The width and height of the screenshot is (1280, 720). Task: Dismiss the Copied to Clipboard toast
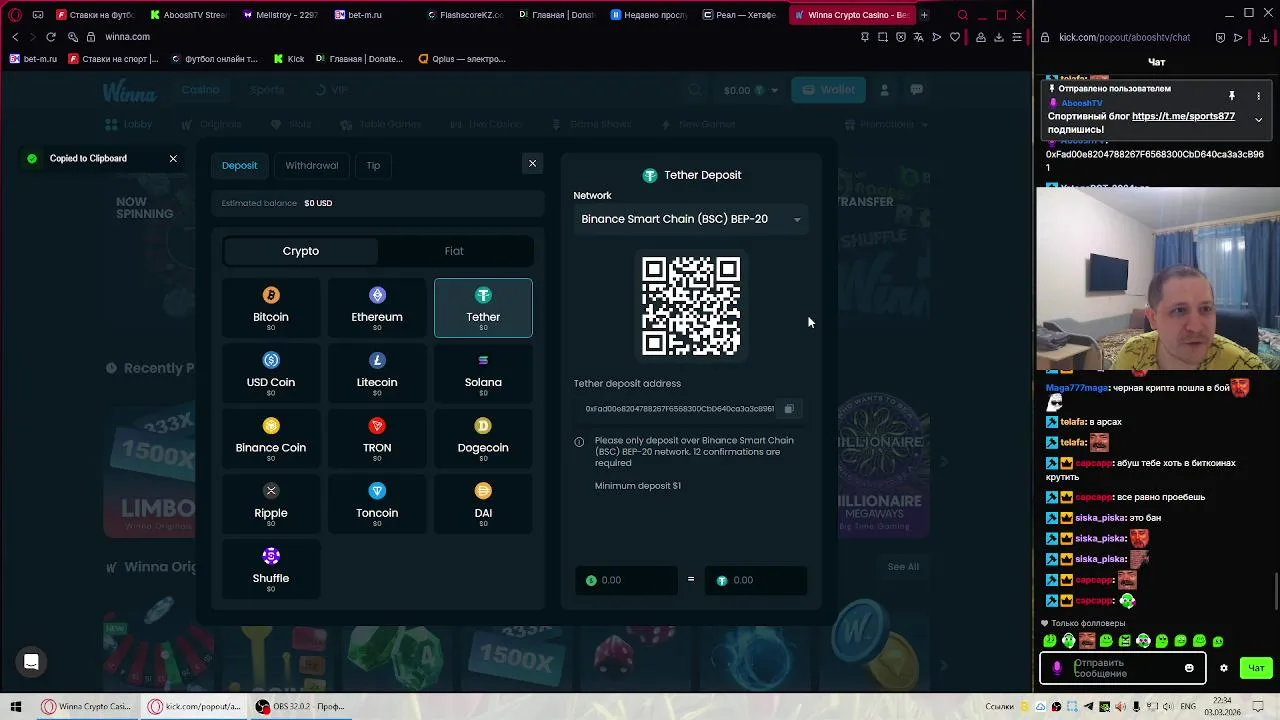[173, 158]
